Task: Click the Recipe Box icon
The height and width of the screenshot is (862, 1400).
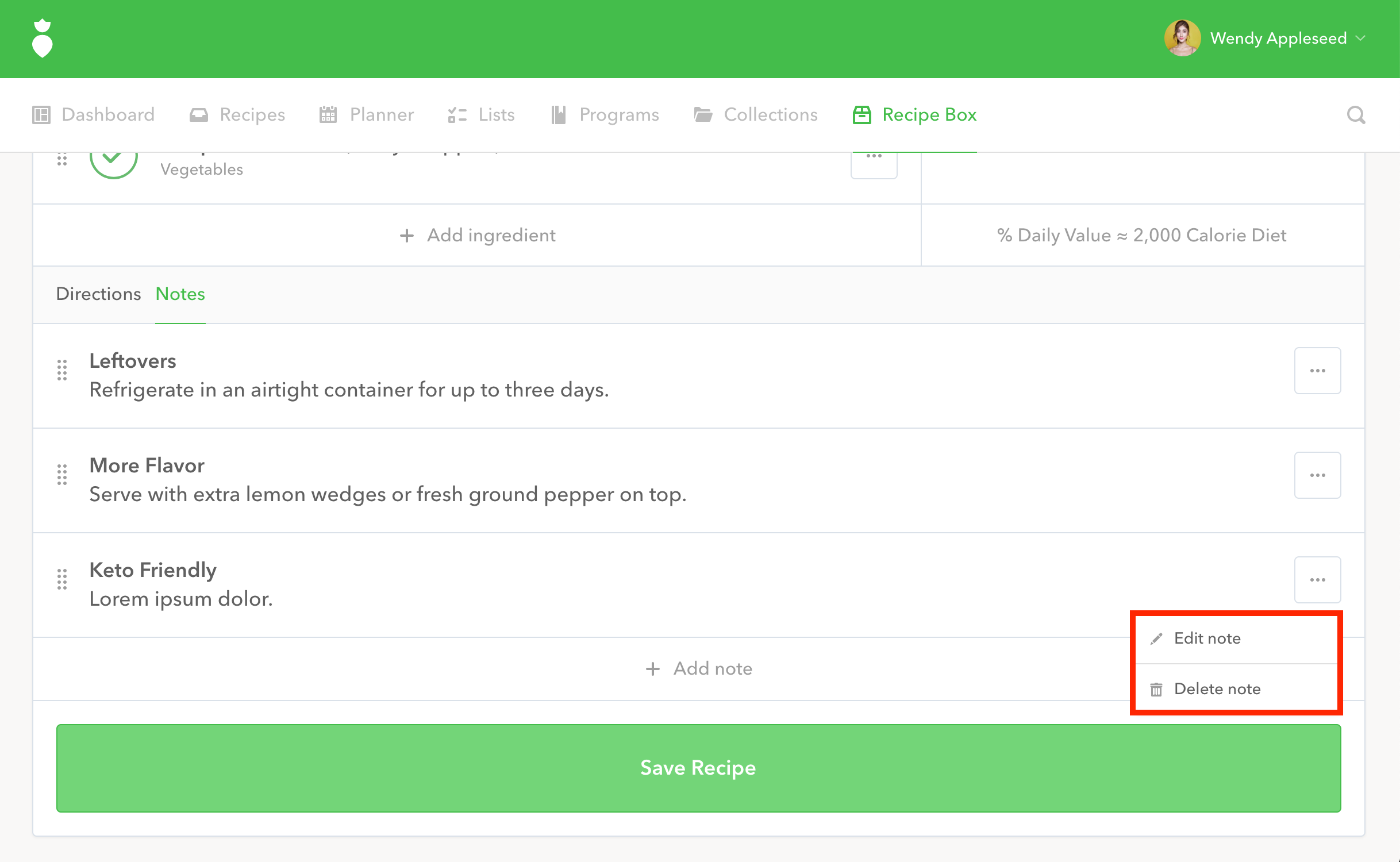Action: click(x=861, y=115)
